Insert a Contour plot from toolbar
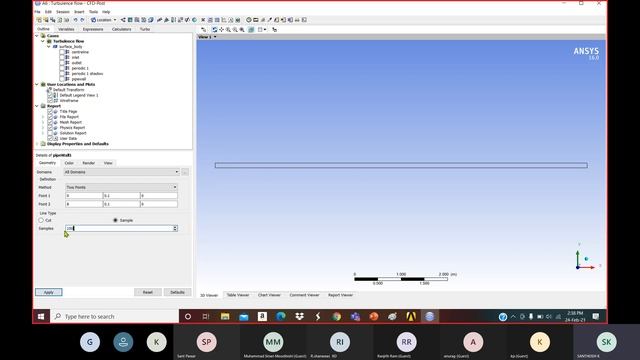Image resolution: width=640 pixels, height=360 pixels. tap(130, 20)
